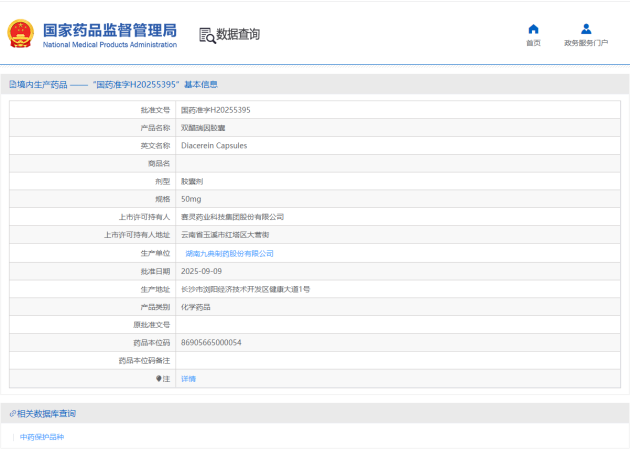
Task: Open the 政务服务门户 navigation label
Action: point(586,43)
